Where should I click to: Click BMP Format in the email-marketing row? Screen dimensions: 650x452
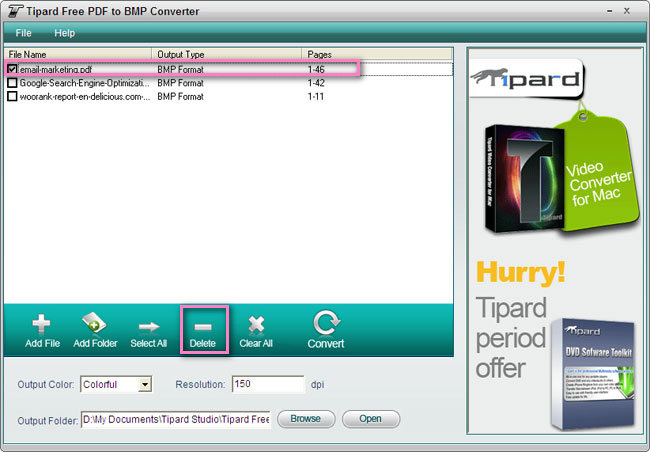click(x=180, y=70)
